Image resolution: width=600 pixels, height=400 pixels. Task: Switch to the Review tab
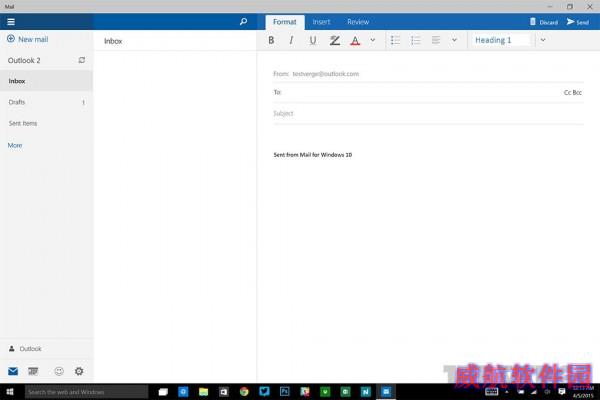pyautogui.click(x=358, y=22)
